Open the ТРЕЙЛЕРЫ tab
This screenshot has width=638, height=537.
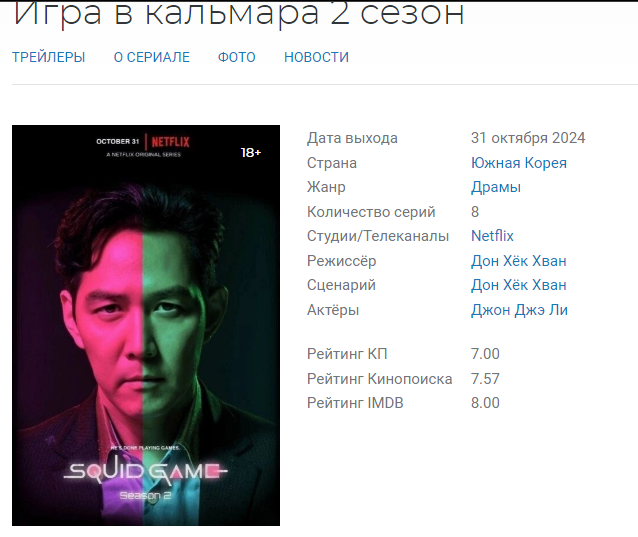(48, 57)
